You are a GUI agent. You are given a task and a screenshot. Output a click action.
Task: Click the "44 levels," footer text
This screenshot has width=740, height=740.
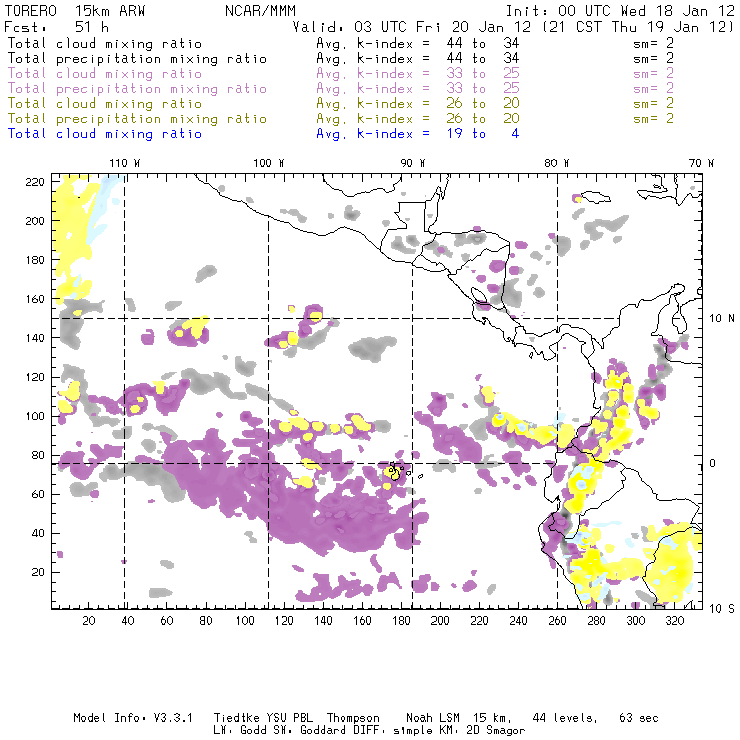[565, 719]
